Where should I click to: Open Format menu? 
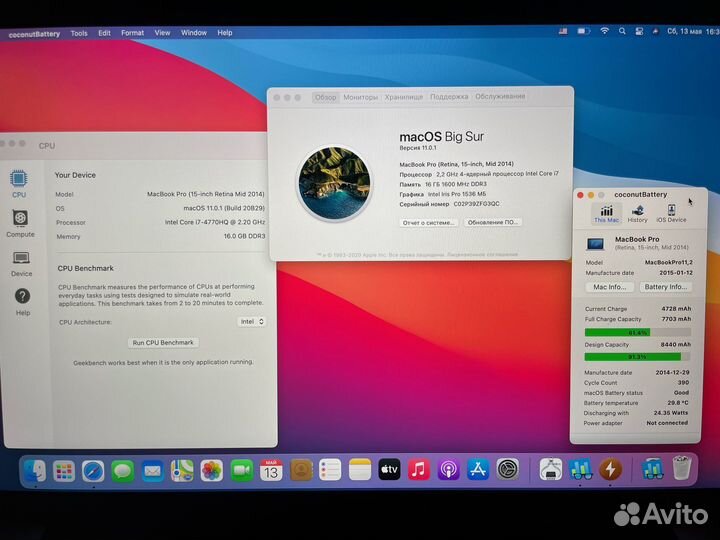pos(132,33)
